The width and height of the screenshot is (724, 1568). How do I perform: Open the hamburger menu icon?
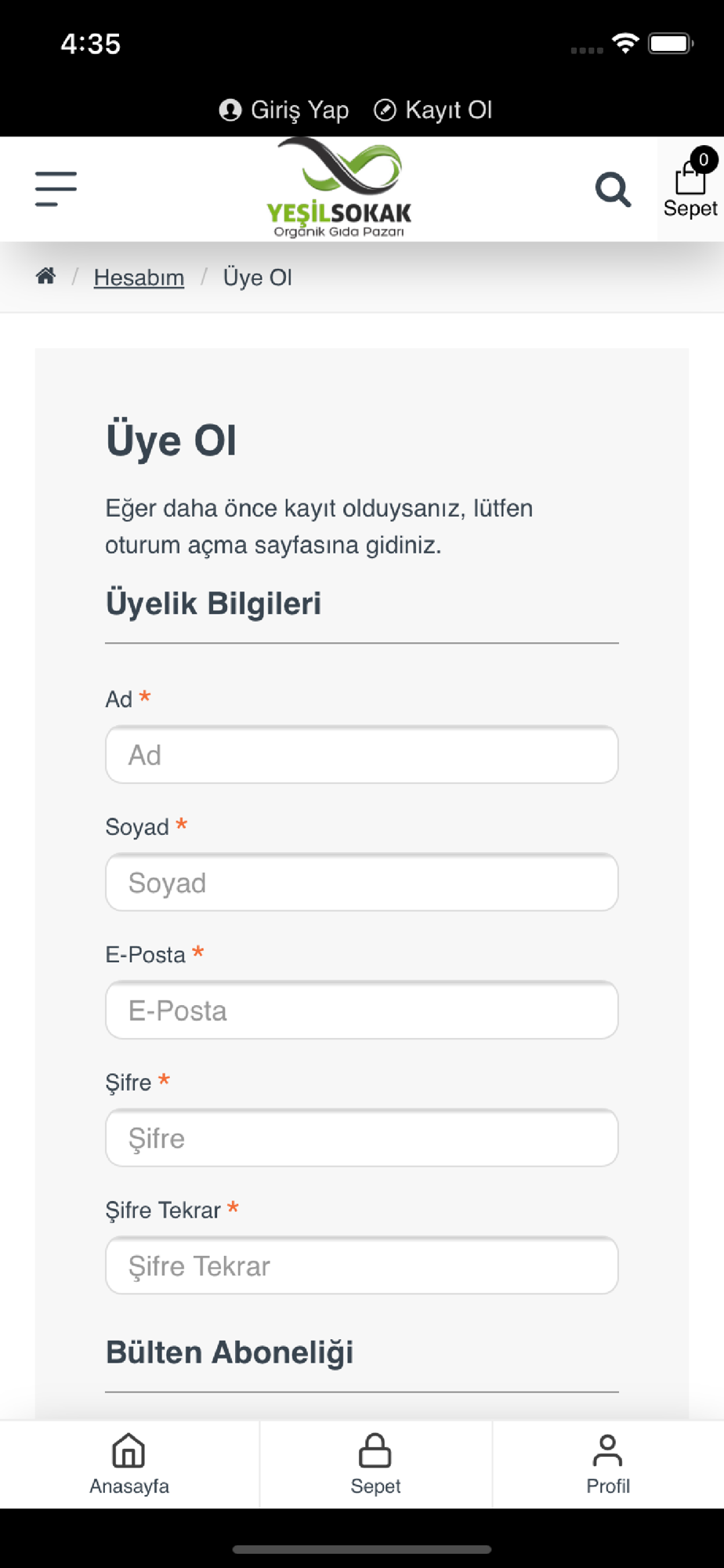tap(56, 189)
